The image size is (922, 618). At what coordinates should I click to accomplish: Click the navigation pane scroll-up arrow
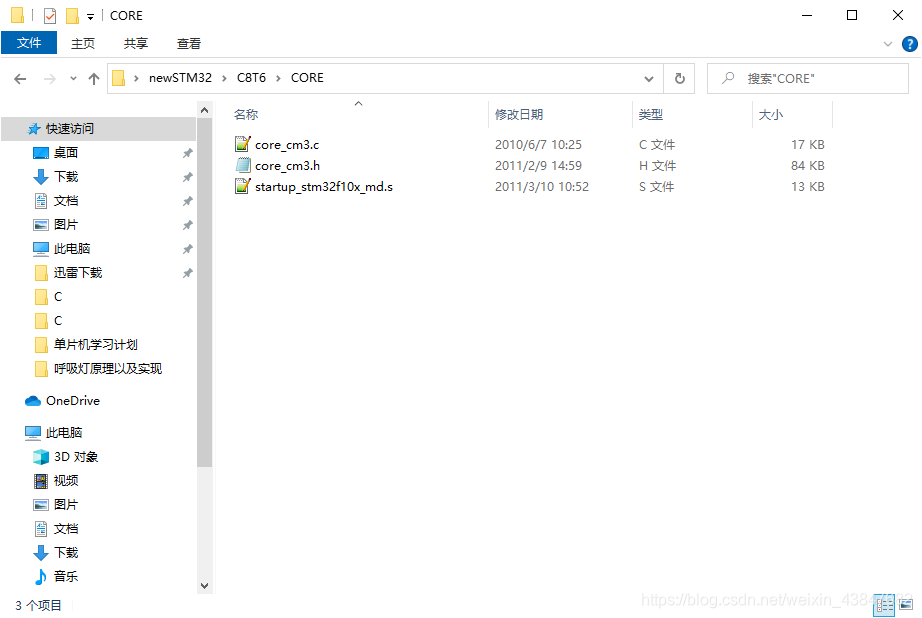tap(204, 110)
